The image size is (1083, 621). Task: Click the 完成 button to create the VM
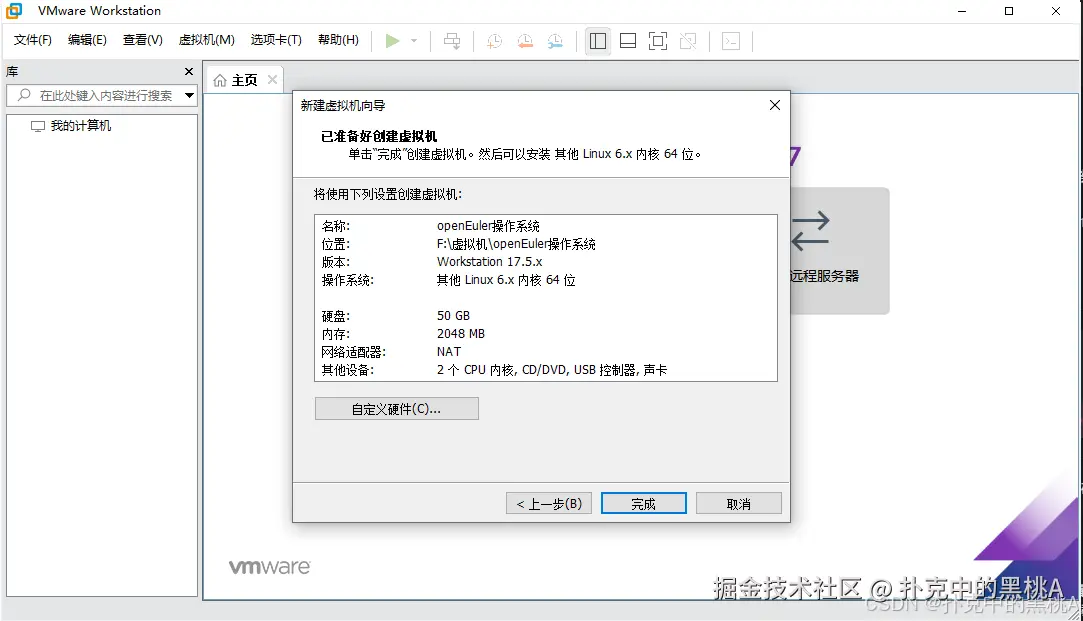643,503
